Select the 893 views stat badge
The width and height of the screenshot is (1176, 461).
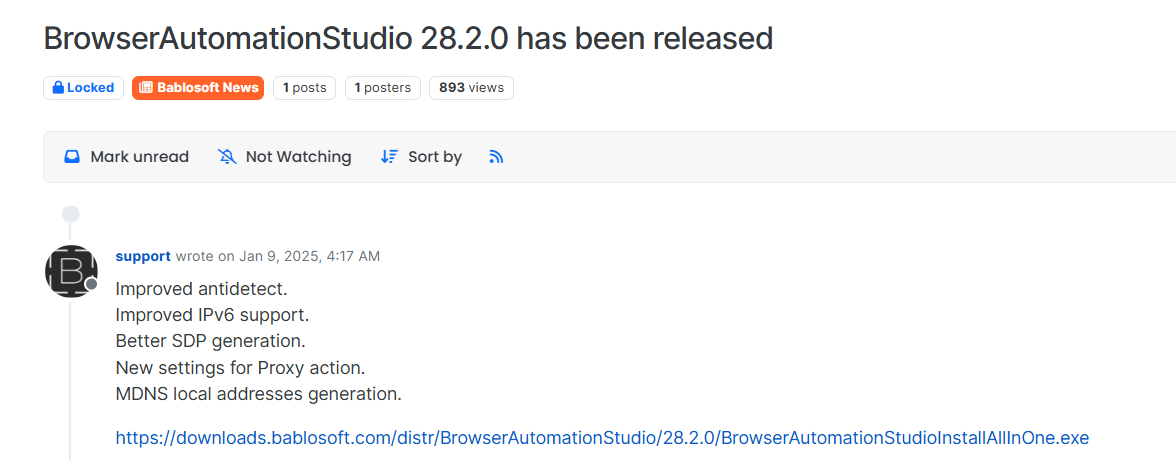point(471,88)
